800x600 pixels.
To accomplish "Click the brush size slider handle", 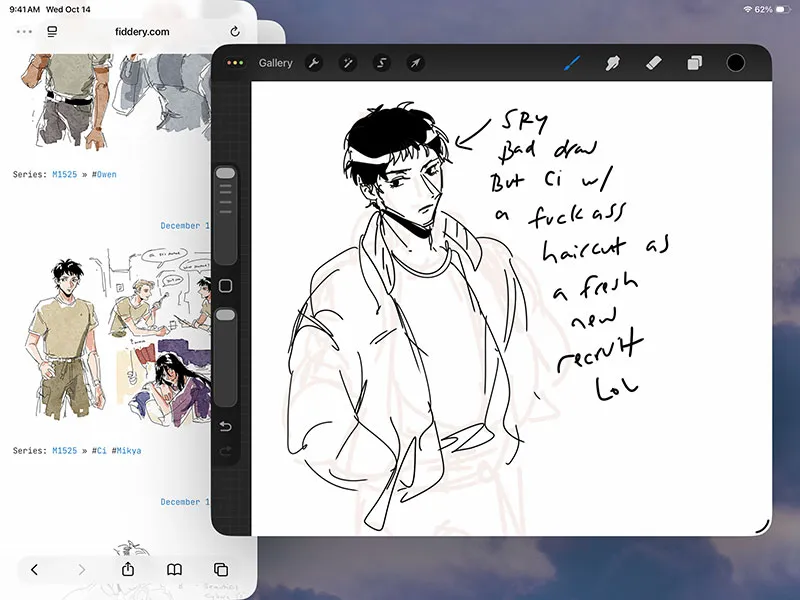I will pos(226,173).
